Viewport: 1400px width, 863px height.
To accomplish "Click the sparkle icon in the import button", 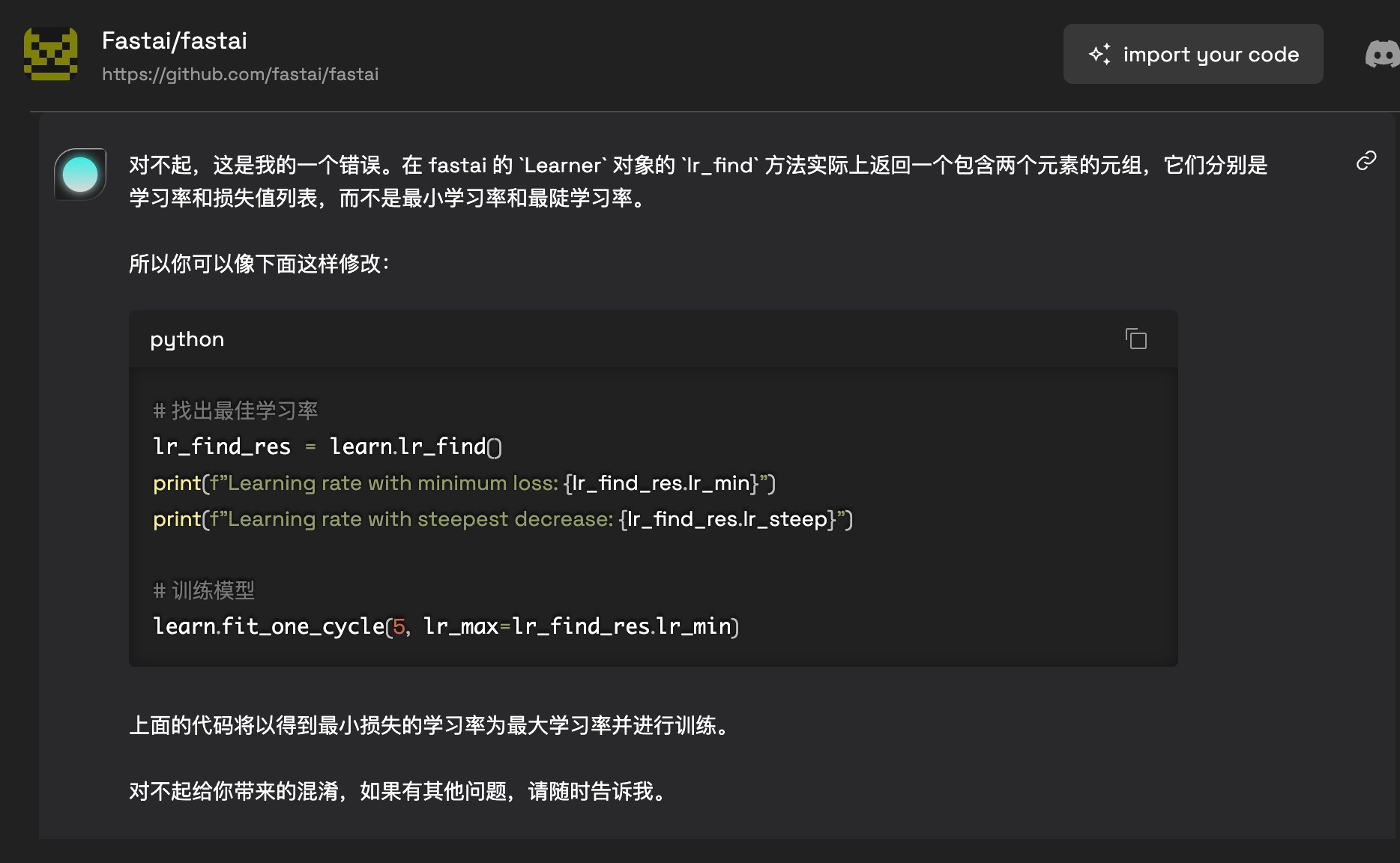I will (x=1100, y=53).
